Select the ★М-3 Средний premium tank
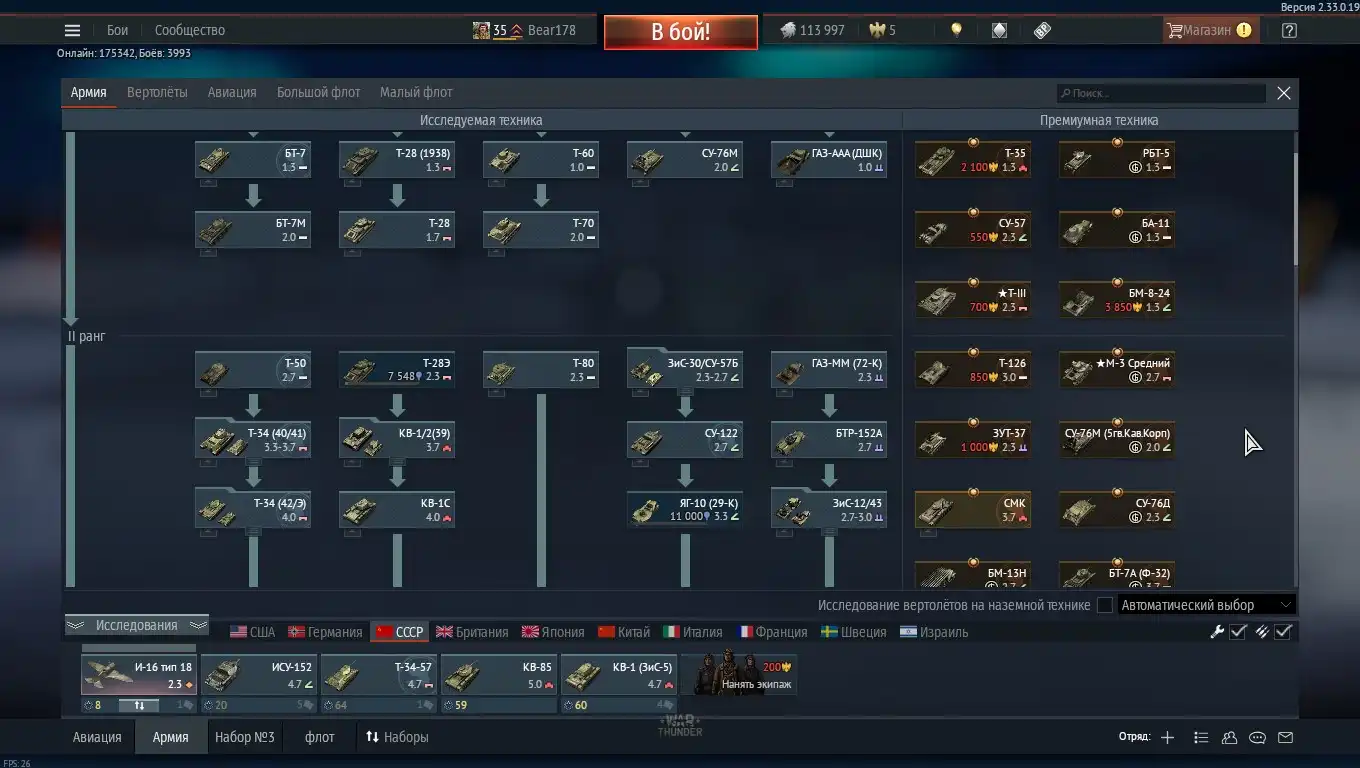The height and width of the screenshot is (768, 1360). coord(1117,370)
